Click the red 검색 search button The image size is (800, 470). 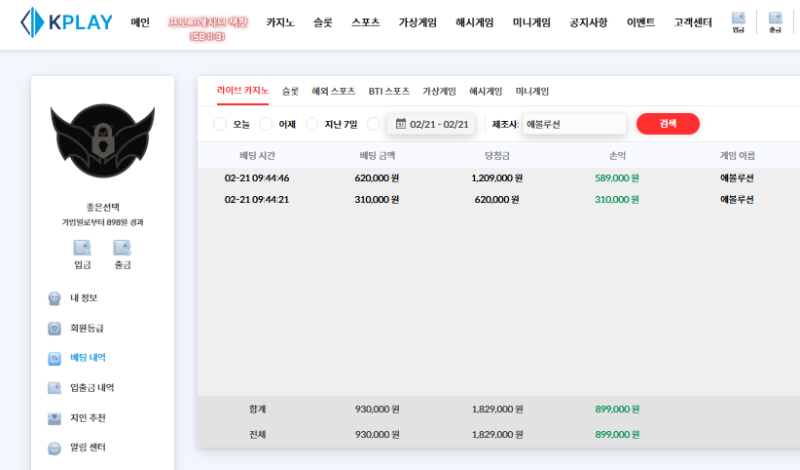668,123
